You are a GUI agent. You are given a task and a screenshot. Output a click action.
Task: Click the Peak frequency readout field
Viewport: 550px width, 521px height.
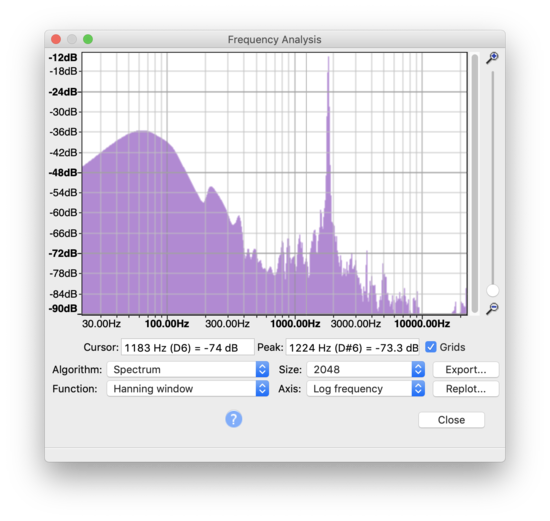pos(353,347)
